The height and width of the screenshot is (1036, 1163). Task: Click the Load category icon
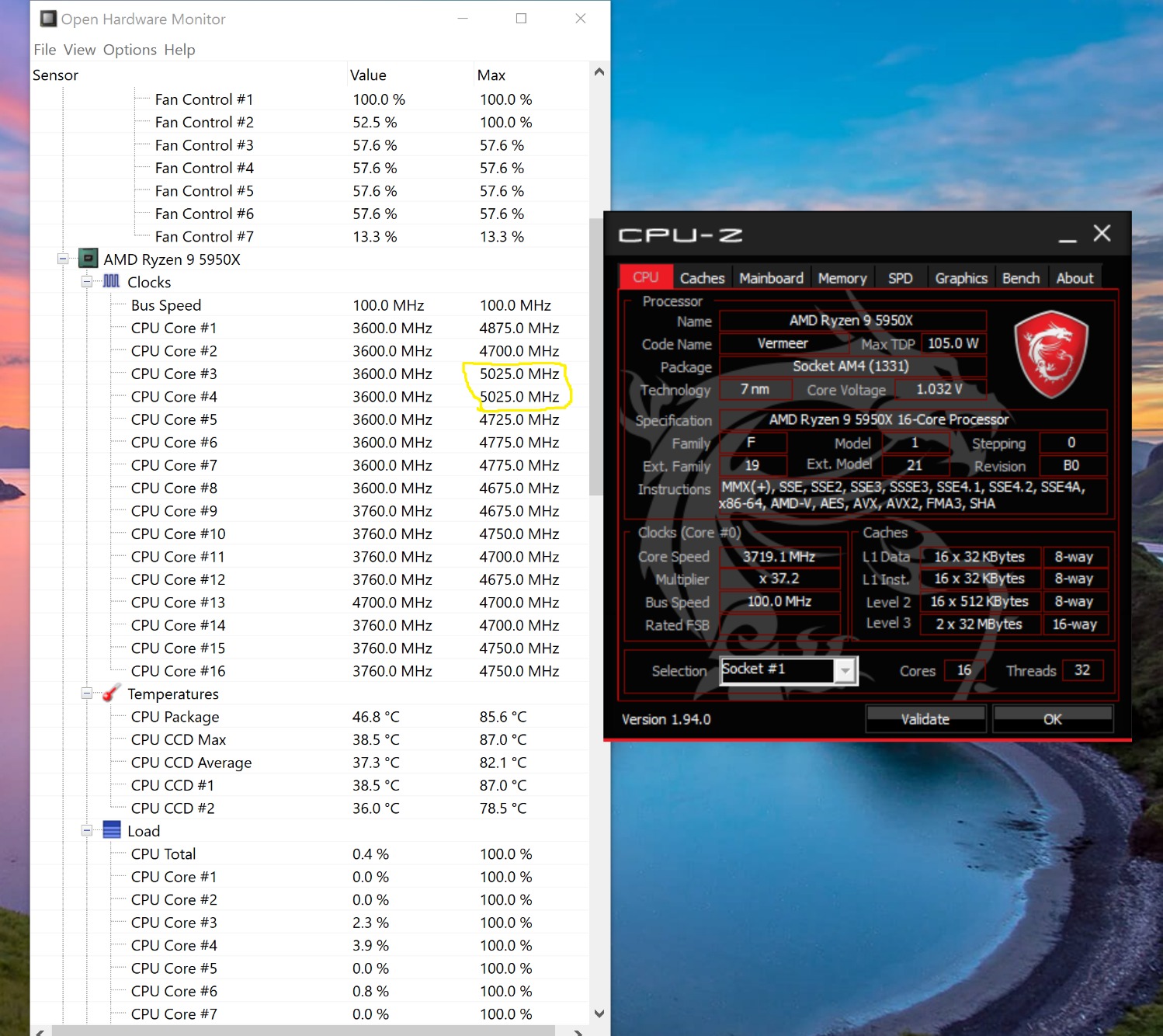(112, 830)
